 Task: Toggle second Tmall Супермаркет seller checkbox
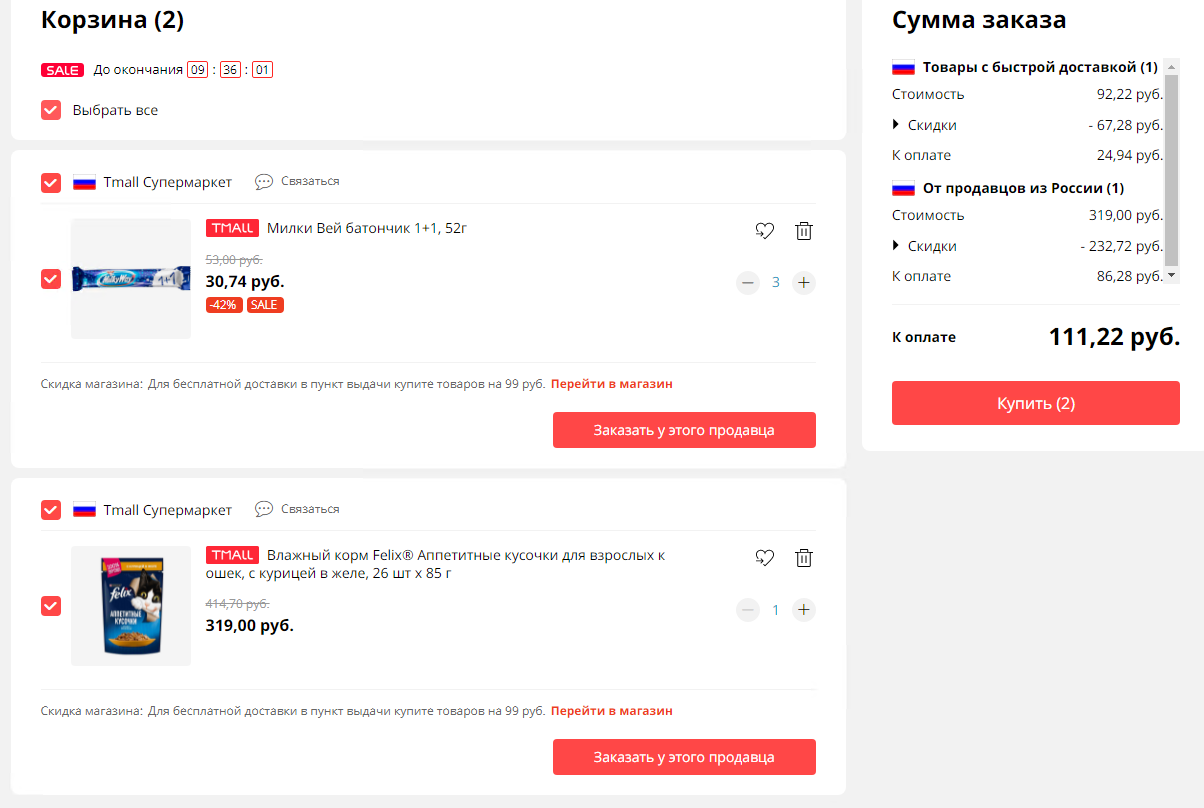point(51,510)
